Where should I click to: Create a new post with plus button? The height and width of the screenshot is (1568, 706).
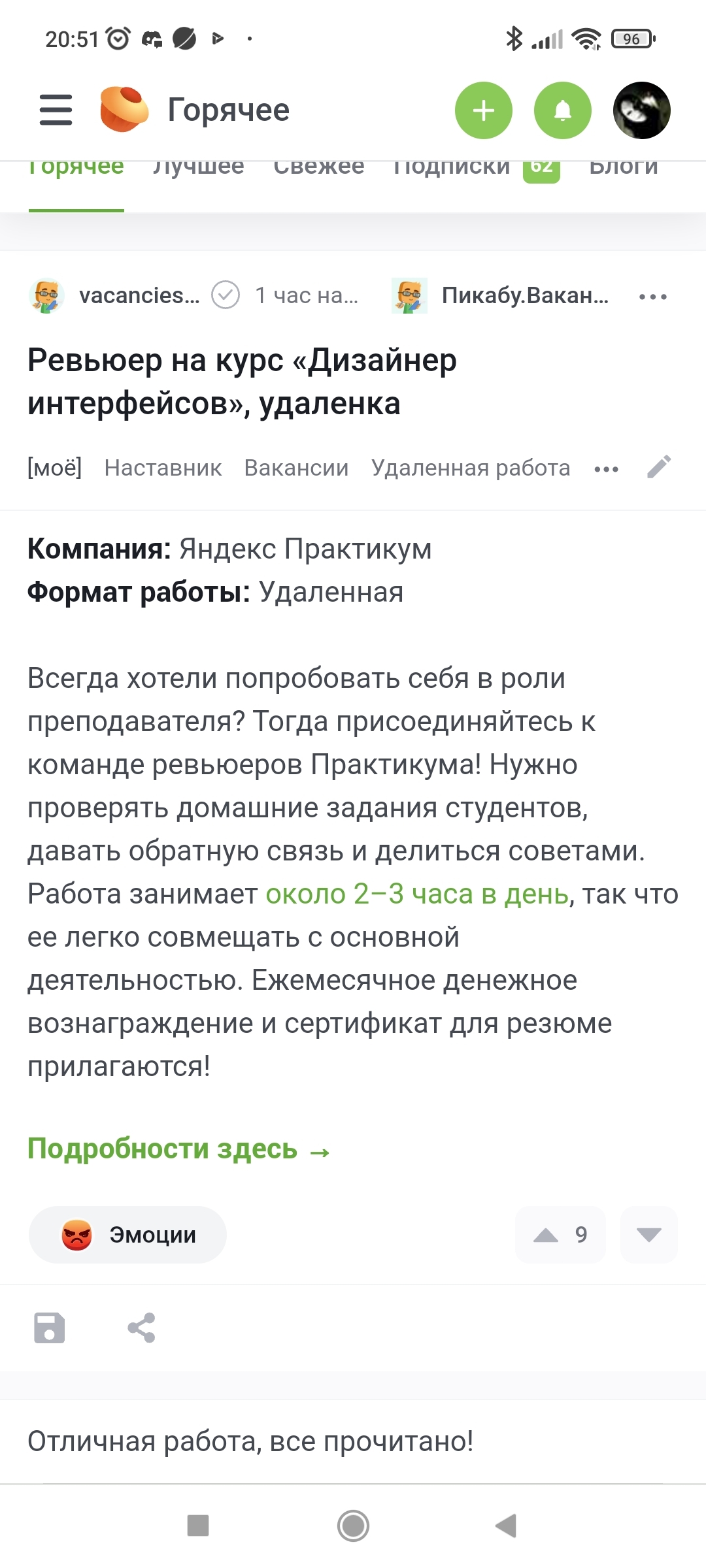point(484,110)
